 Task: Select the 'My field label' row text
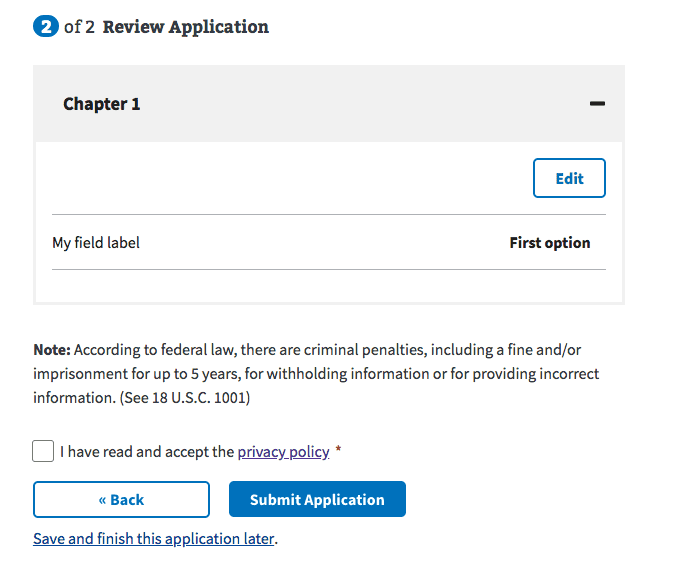point(96,243)
